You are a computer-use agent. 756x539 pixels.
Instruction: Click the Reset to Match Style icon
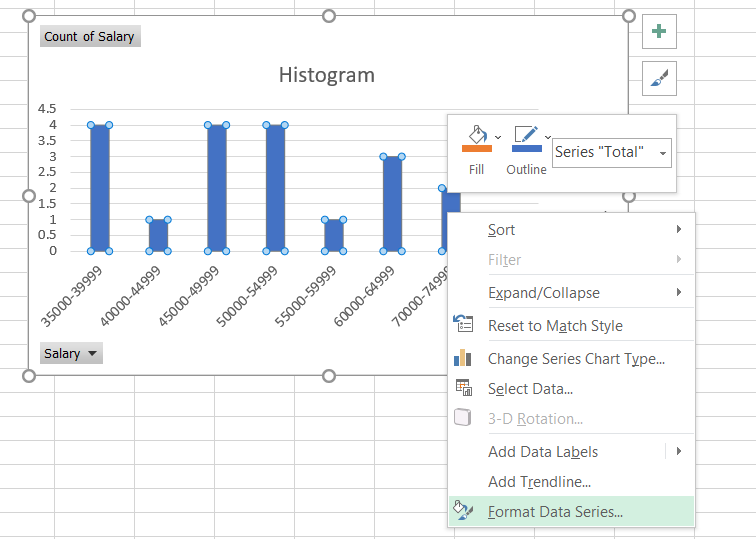[x=463, y=325]
